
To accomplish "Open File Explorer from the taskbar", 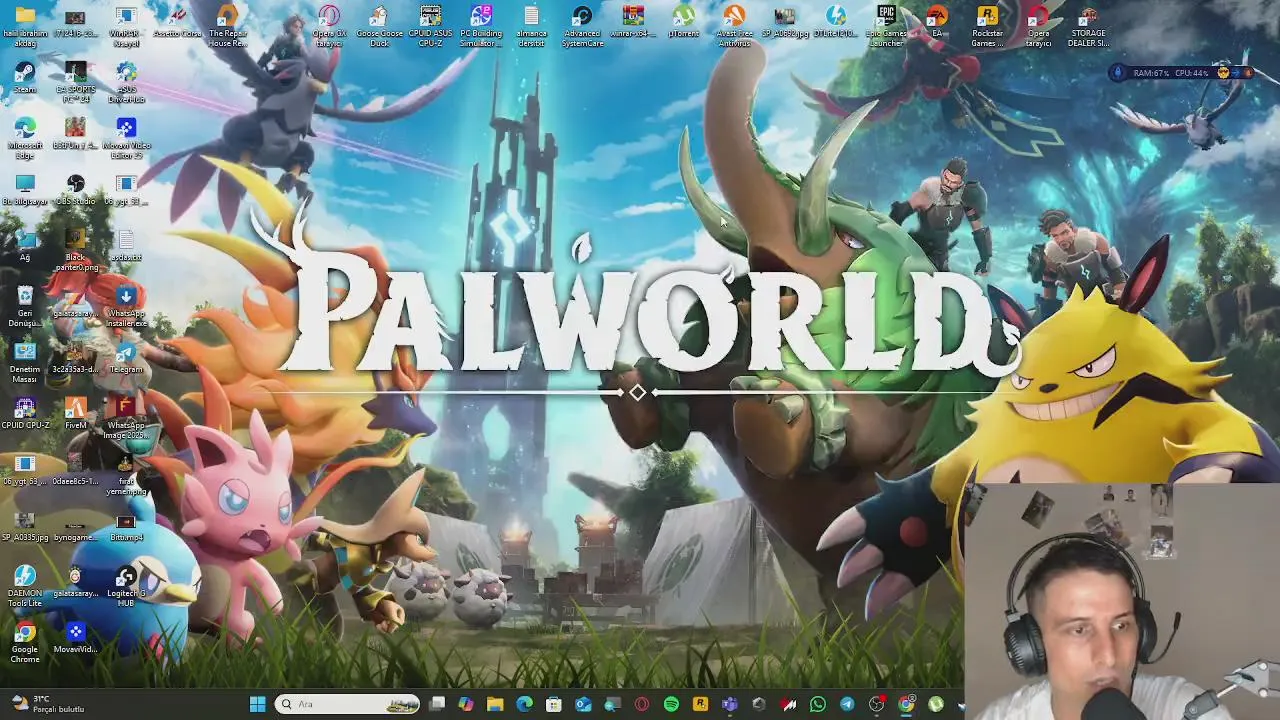I will pos(495,704).
